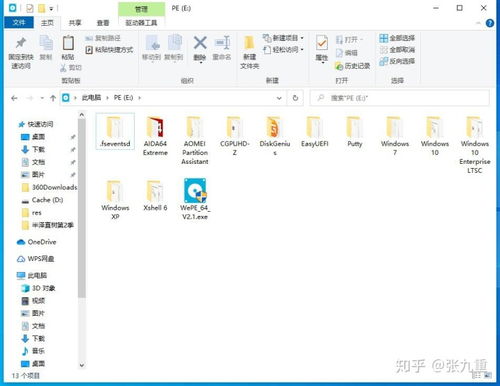500x386 pixels.
Task: Select the WePE_64_V2.1.exe file
Action: (195, 199)
